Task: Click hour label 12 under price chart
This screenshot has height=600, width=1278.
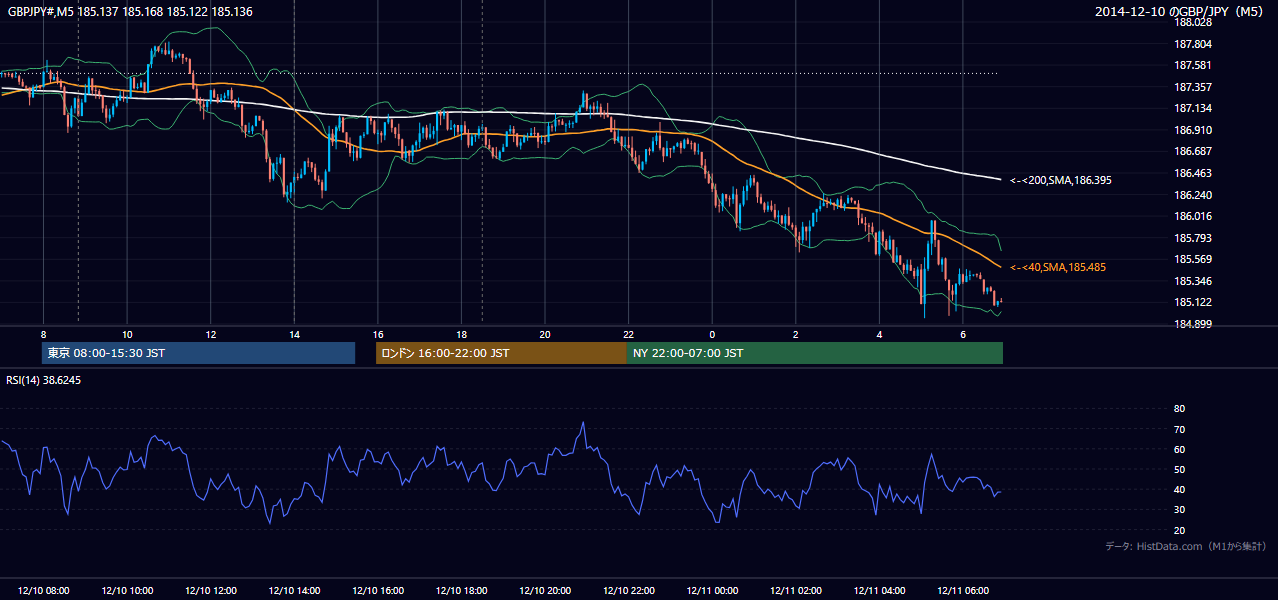Action: coord(210,334)
